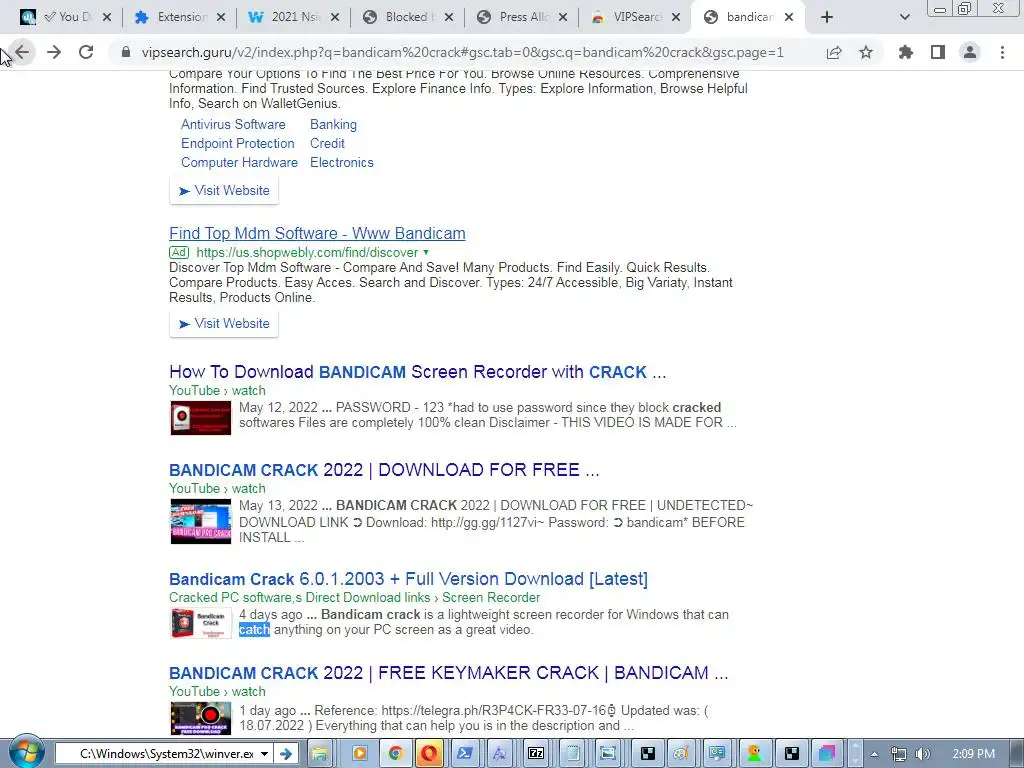This screenshot has width=1024, height=768.
Task: Click thumbnail of Bandicam Crack 6.0.1.2003 result
Action: point(200,623)
